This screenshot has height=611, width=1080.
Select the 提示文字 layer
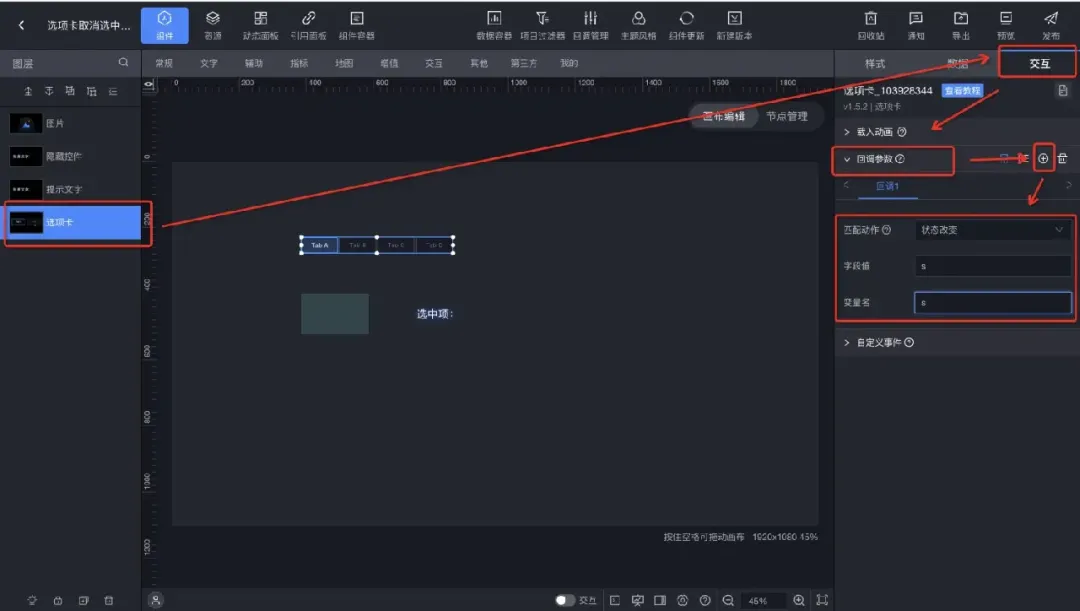72,189
